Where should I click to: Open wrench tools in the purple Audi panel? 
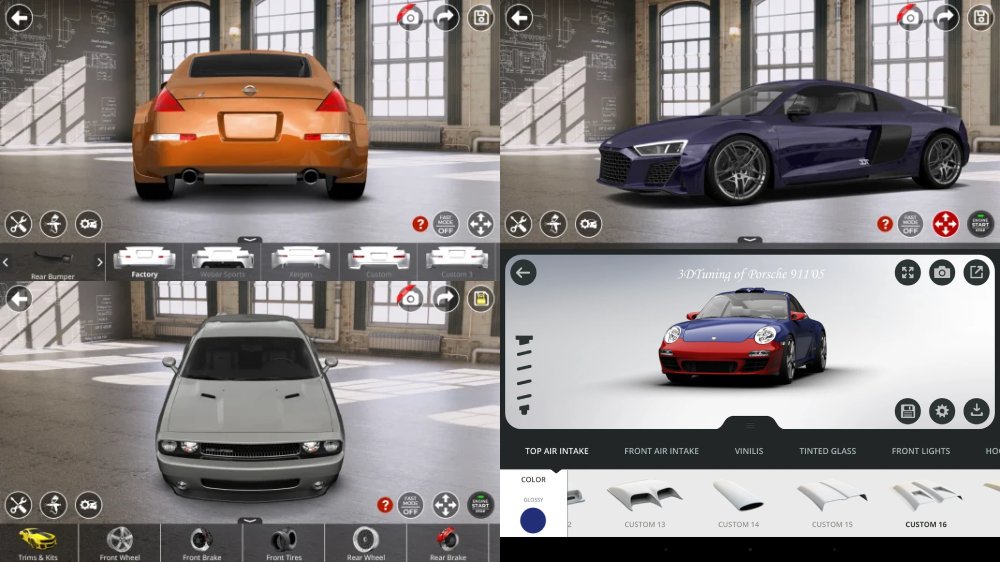[518, 225]
